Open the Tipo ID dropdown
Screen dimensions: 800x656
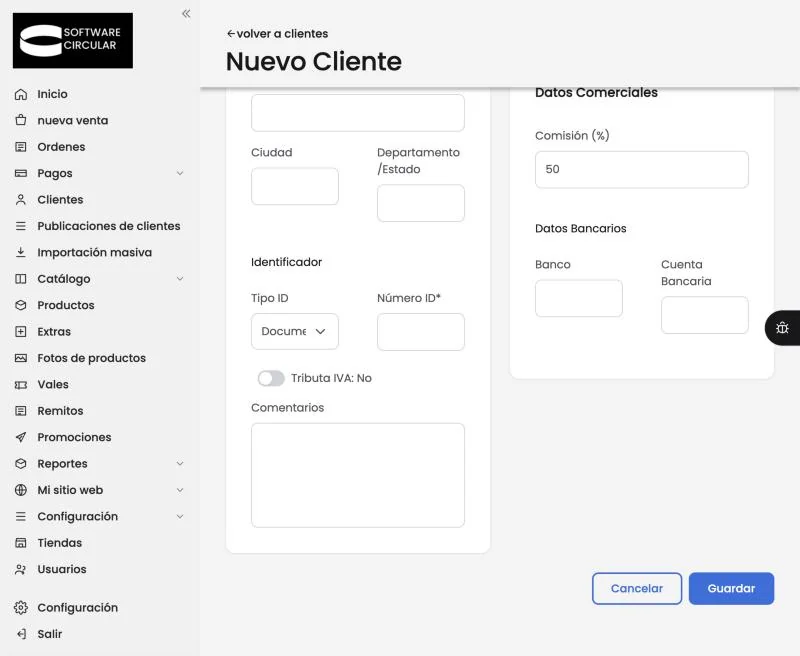click(295, 332)
